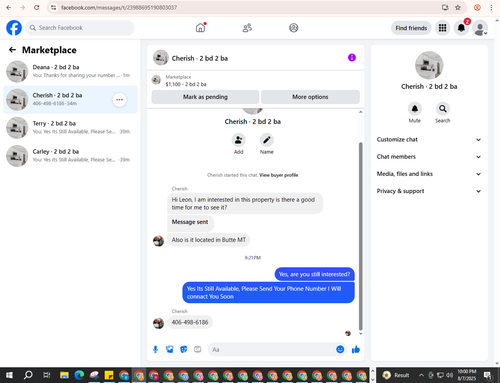Open View buyer profile link
The height and width of the screenshot is (383, 500).
(x=279, y=175)
